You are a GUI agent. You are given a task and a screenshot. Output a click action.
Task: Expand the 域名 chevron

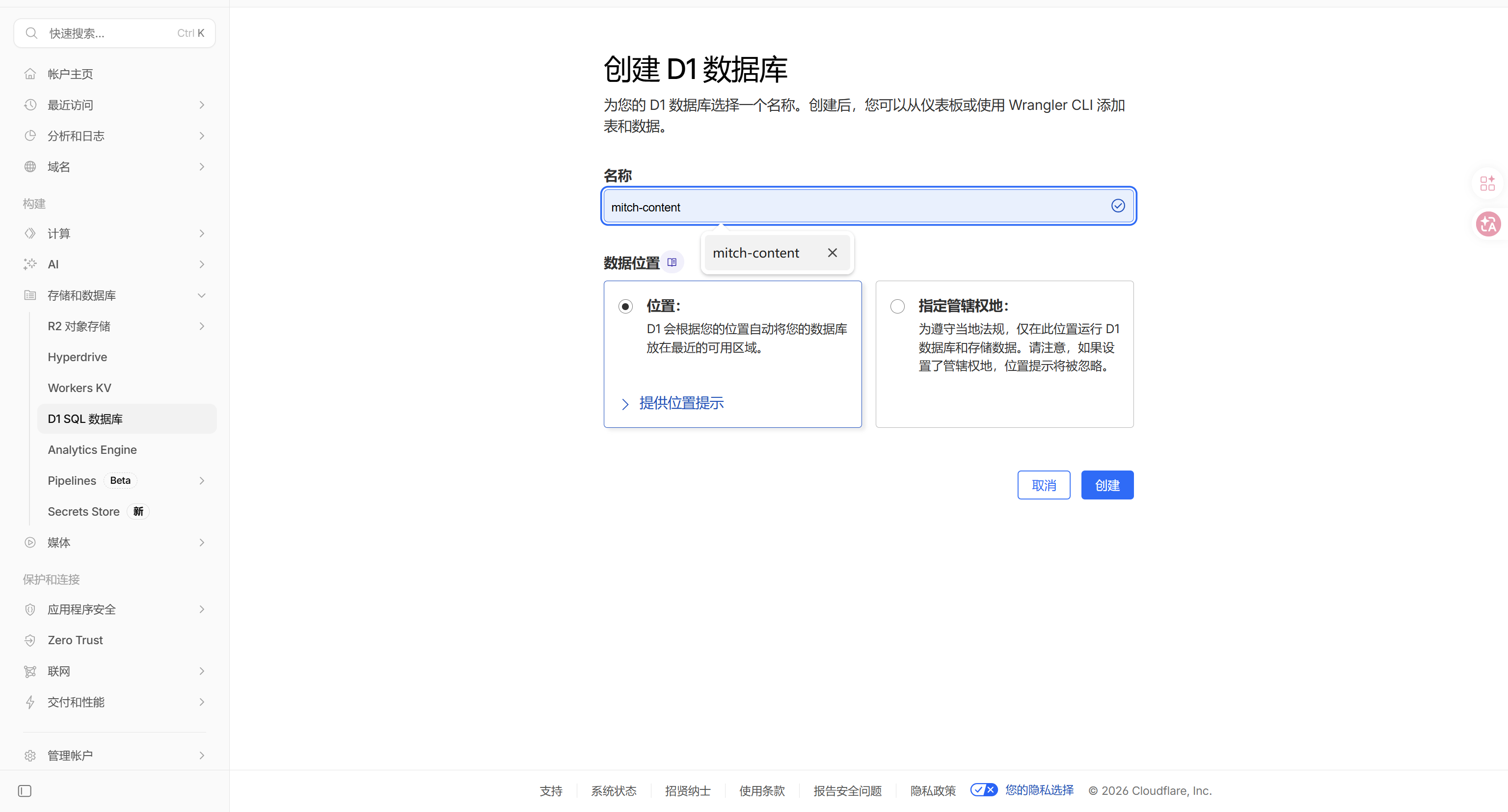coord(201,167)
